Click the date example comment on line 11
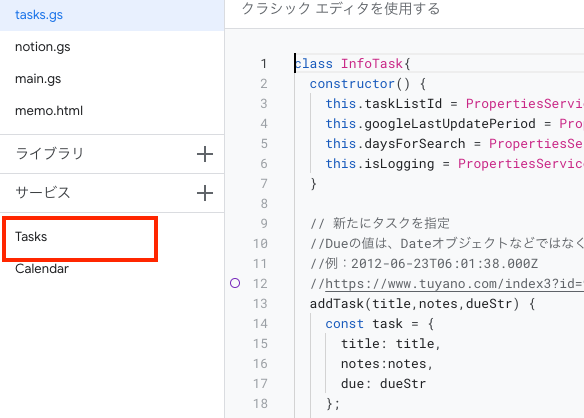 tap(424, 264)
